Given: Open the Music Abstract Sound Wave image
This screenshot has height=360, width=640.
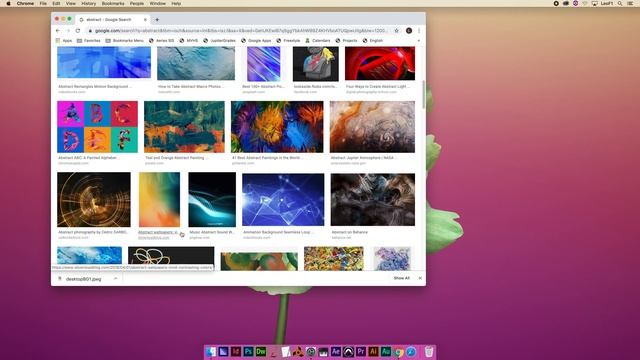Looking at the screenshot, I should (212, 200).
